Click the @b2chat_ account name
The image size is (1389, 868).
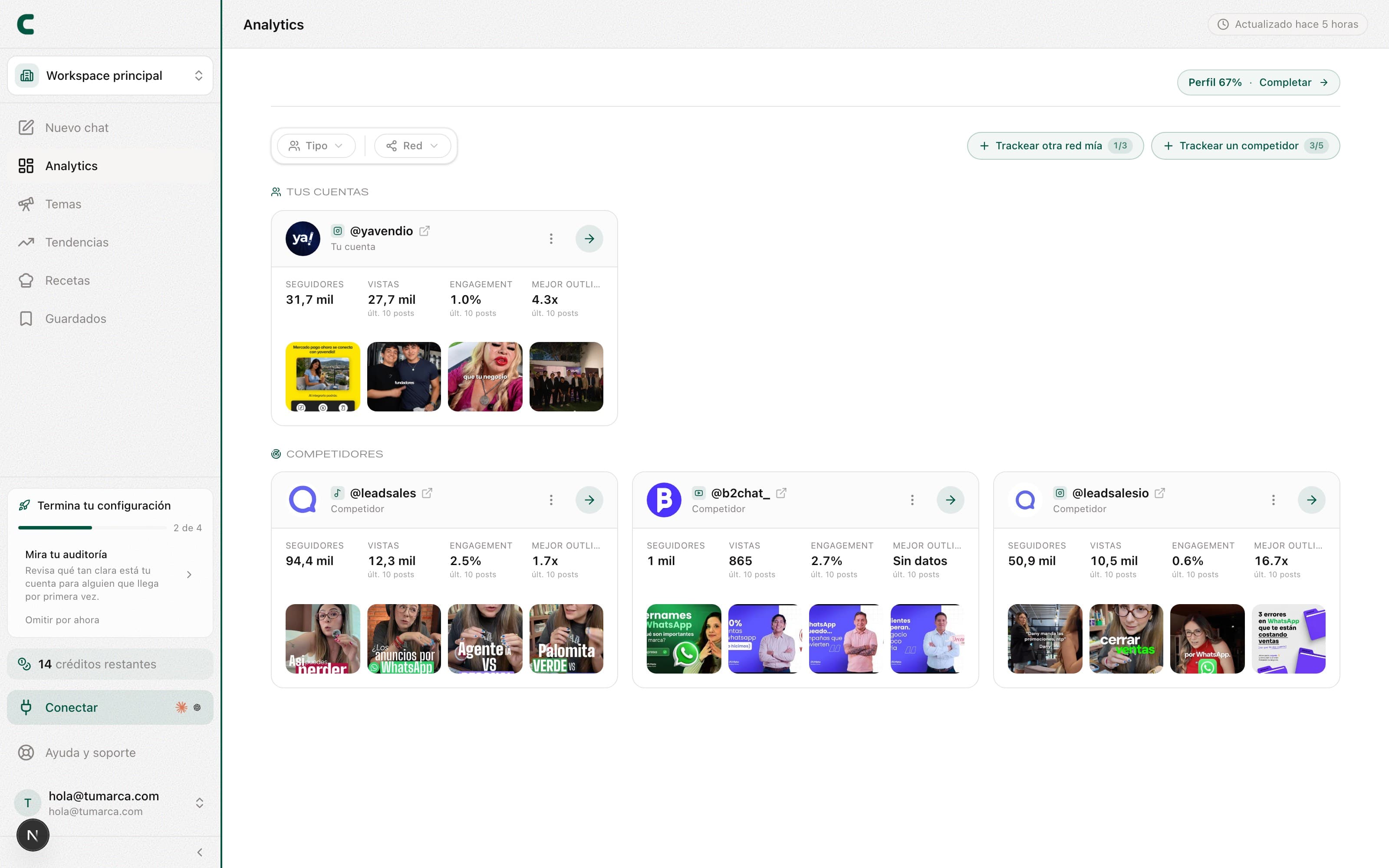tap(741, 493)
